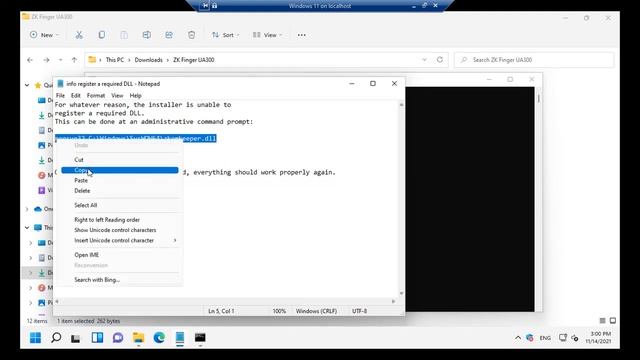Collapse the This PC tree node

pyautogui.click(x=27, y=227)
